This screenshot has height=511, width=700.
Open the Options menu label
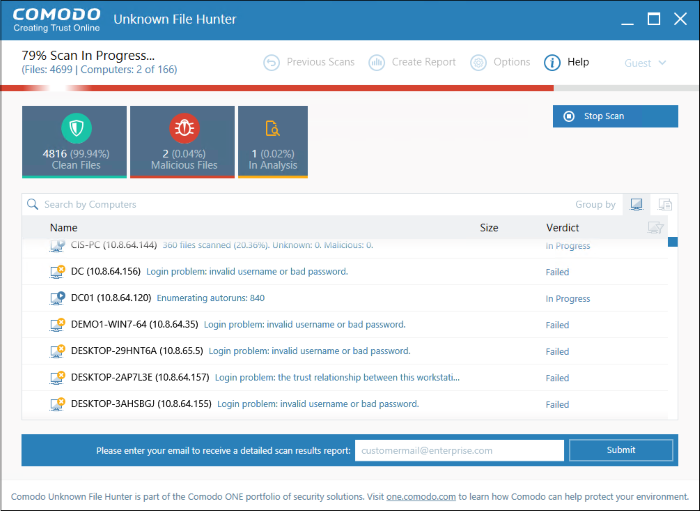click(512, 62)
